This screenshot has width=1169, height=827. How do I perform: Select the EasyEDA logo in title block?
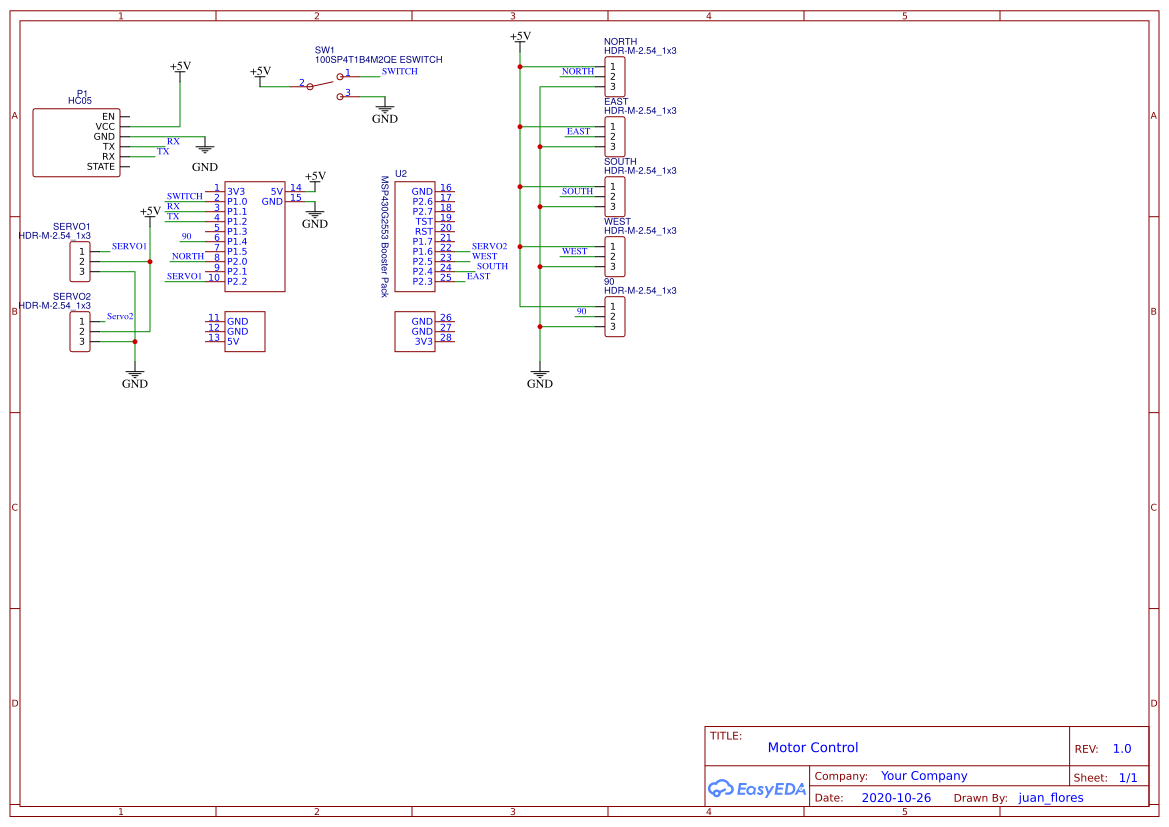(756, 789)
